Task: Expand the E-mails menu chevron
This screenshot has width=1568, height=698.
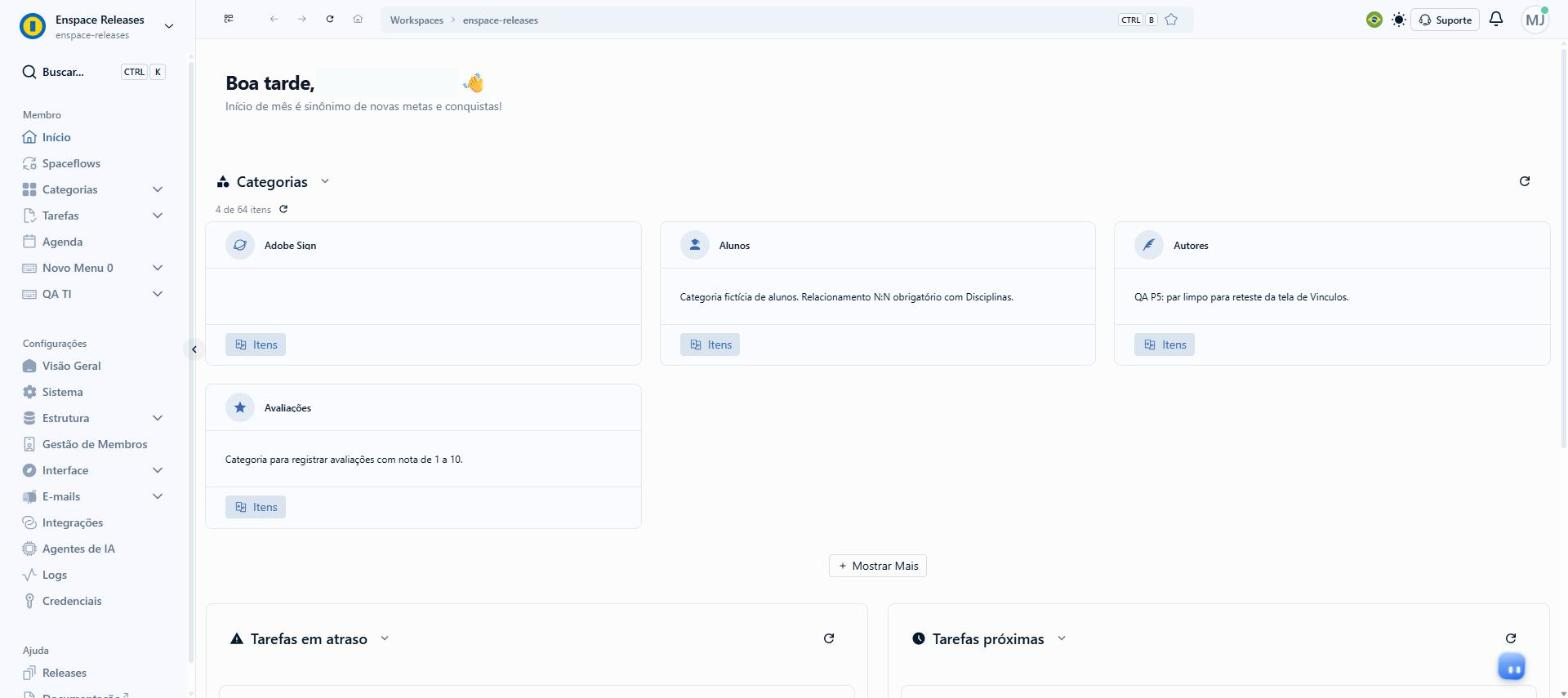Action: pos(157,496)
